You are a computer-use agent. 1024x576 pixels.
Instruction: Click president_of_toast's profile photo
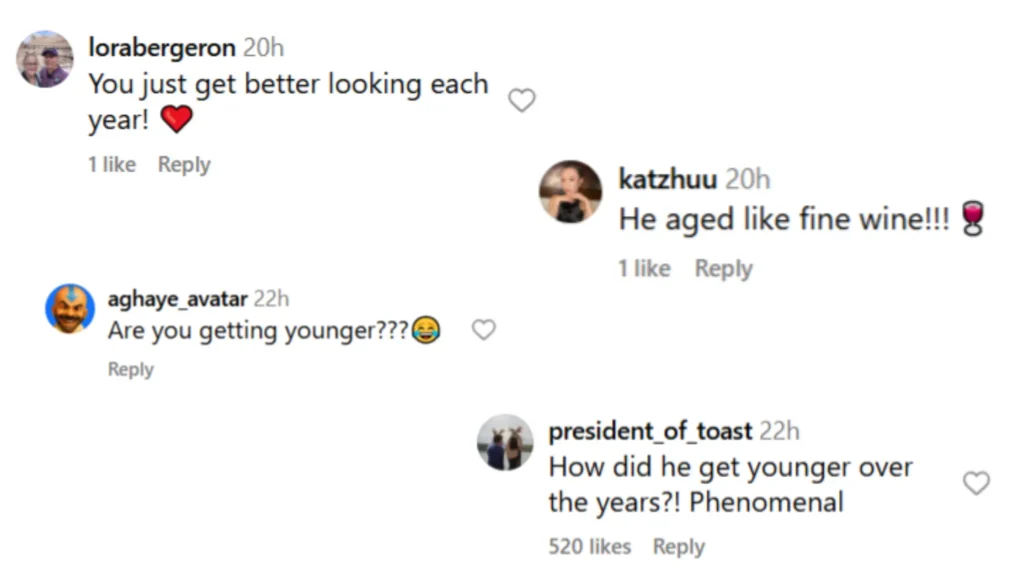505,442
